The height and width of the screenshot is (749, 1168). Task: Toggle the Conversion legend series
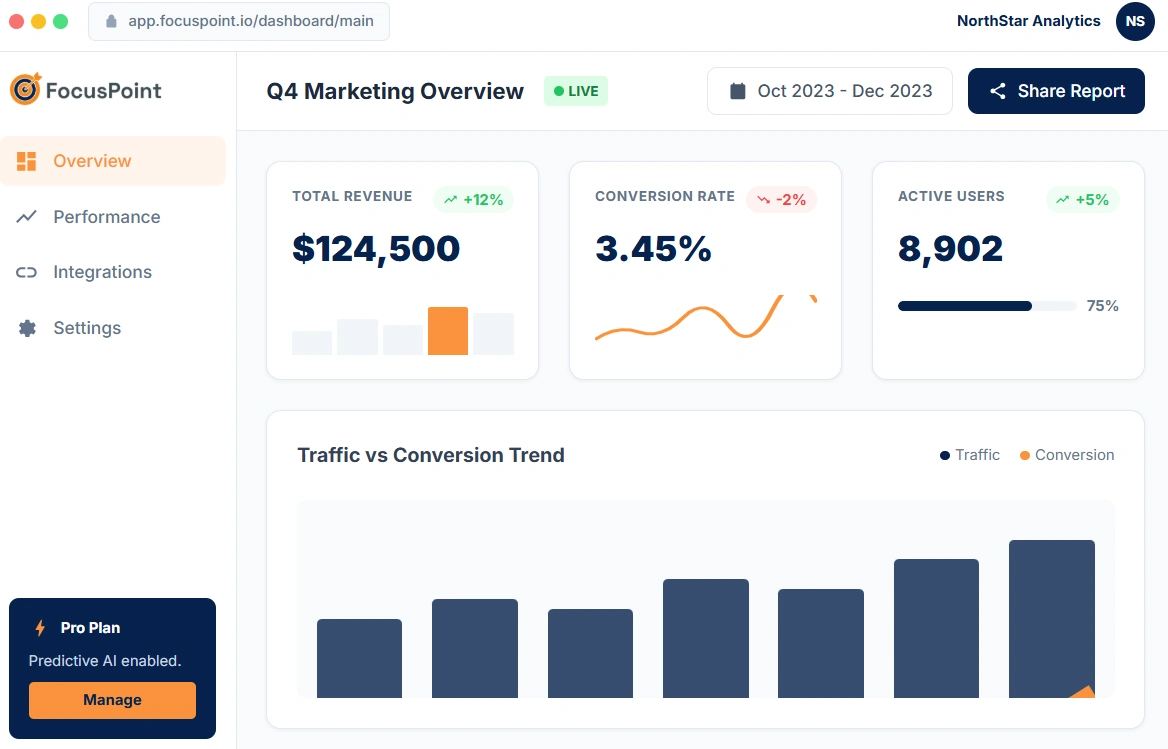(x=1066, y=455)
